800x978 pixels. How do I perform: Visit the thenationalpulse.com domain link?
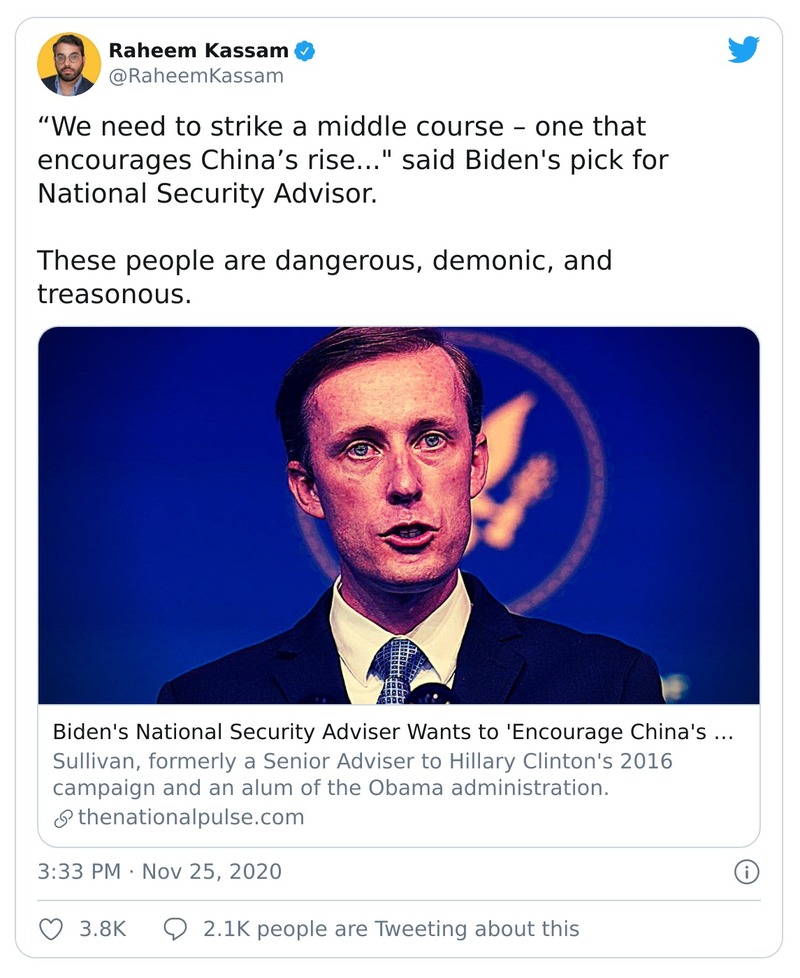[190, 817]
